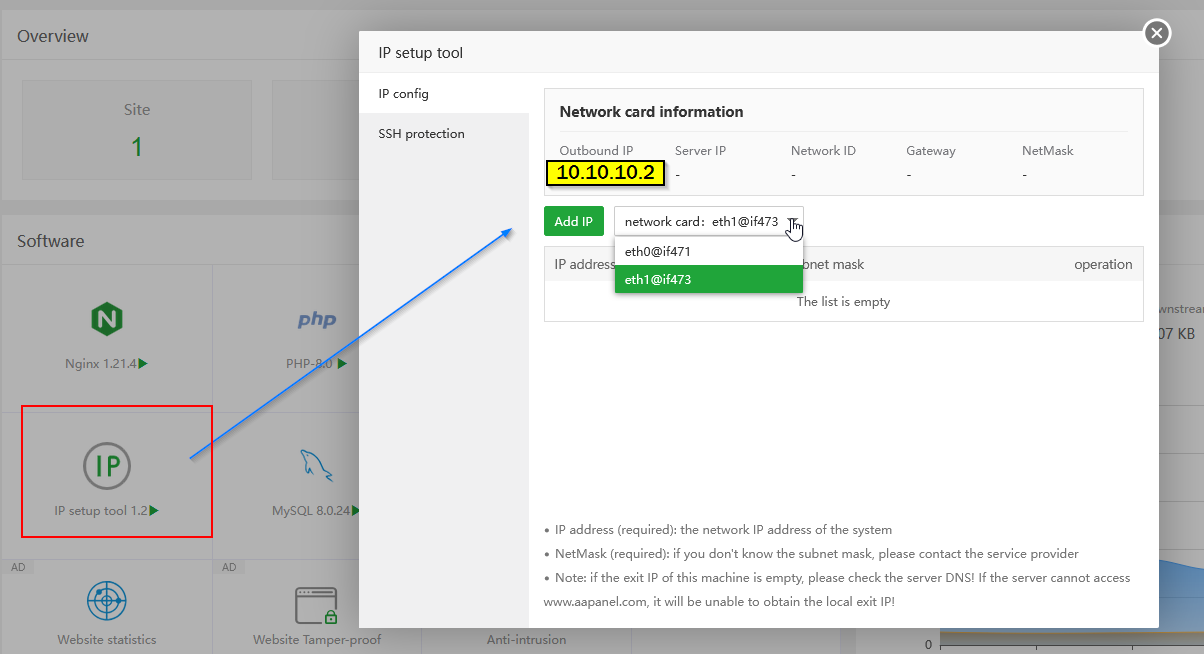
Task: Click the IP setup tool dialog title
Action: pyautogui.click(x=421, y=53)
